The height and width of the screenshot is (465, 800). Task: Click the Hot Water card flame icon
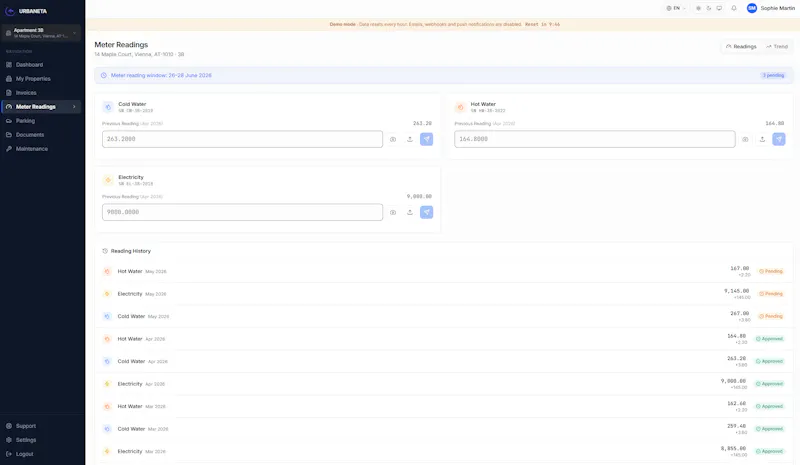[460, 107]
